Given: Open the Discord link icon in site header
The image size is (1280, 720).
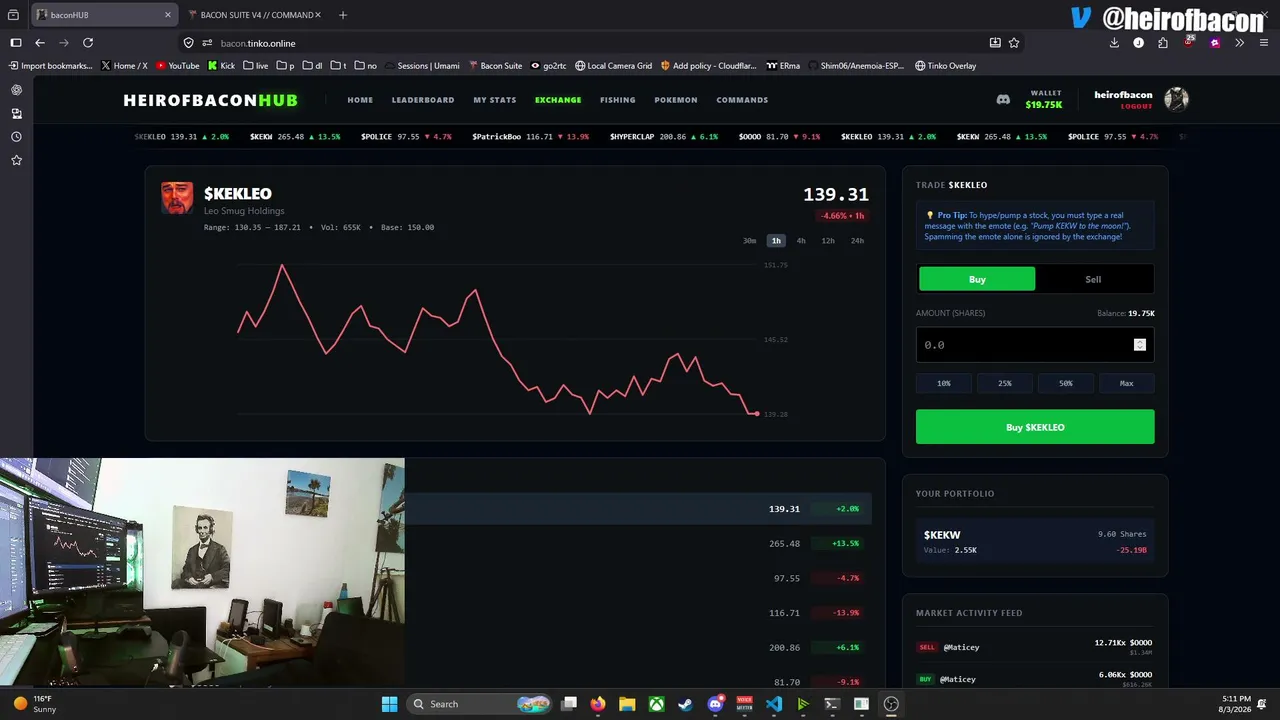Looking at the screenshot, I should (x=1003, y=100).
